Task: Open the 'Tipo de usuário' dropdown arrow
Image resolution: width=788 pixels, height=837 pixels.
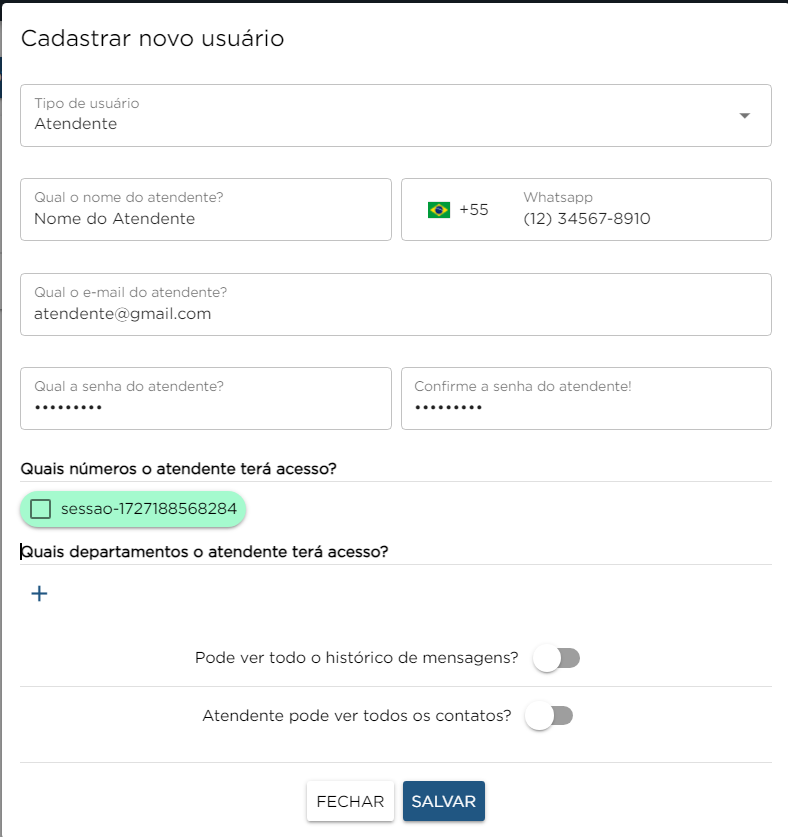Action: [744, 116]
